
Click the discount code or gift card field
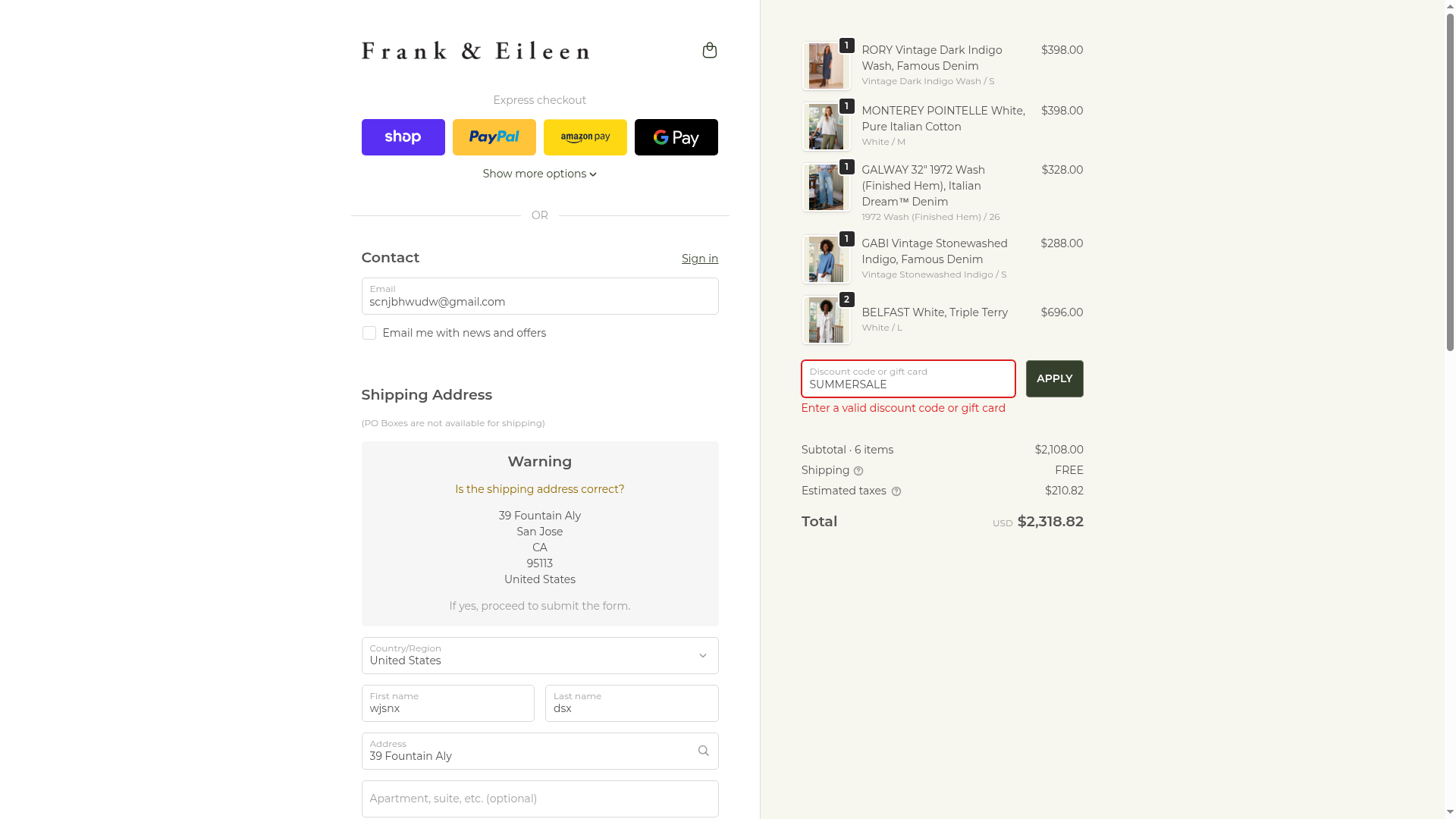coord(908,378)
